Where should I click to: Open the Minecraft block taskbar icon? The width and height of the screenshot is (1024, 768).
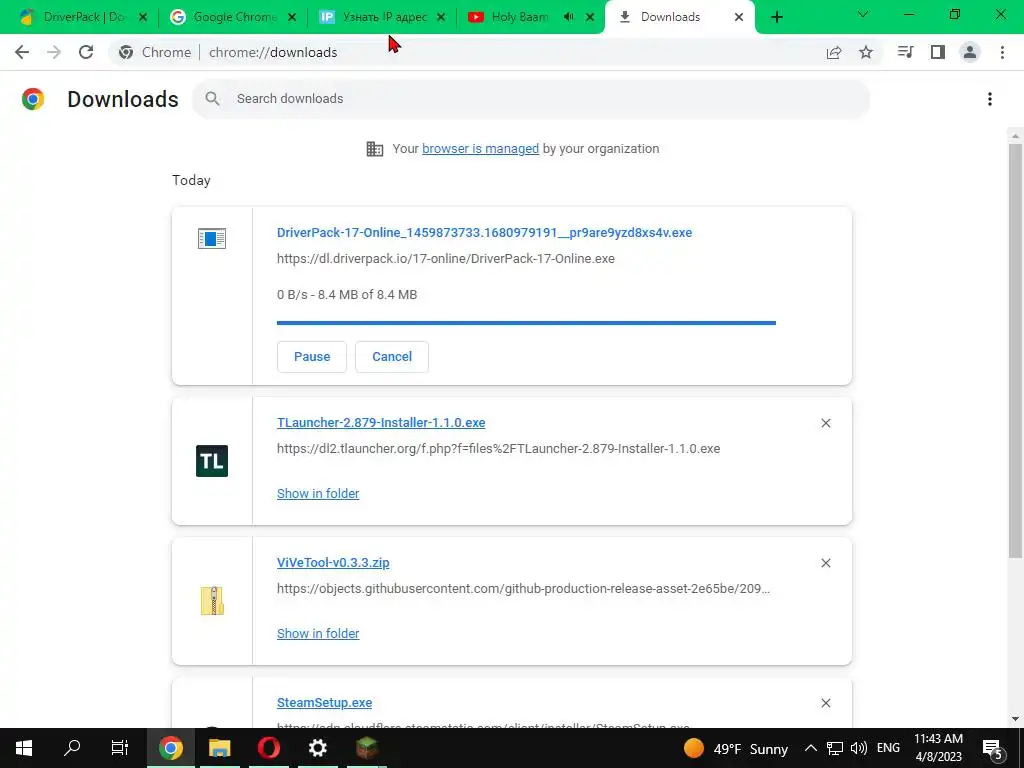(x=367, y=748)
